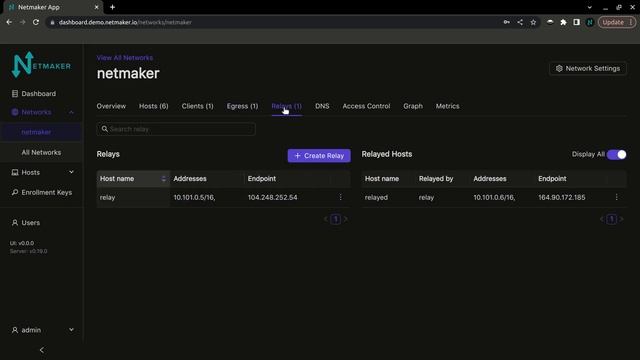Sort Relays by Host name column
The image size is (640, 360).
[133, 179]
